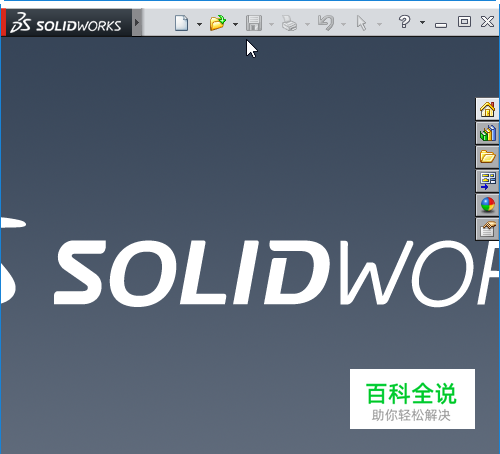Click the Save floppy disk icon
The height and width of the screenshot is (454, 500).
click(x=254, y=23)
